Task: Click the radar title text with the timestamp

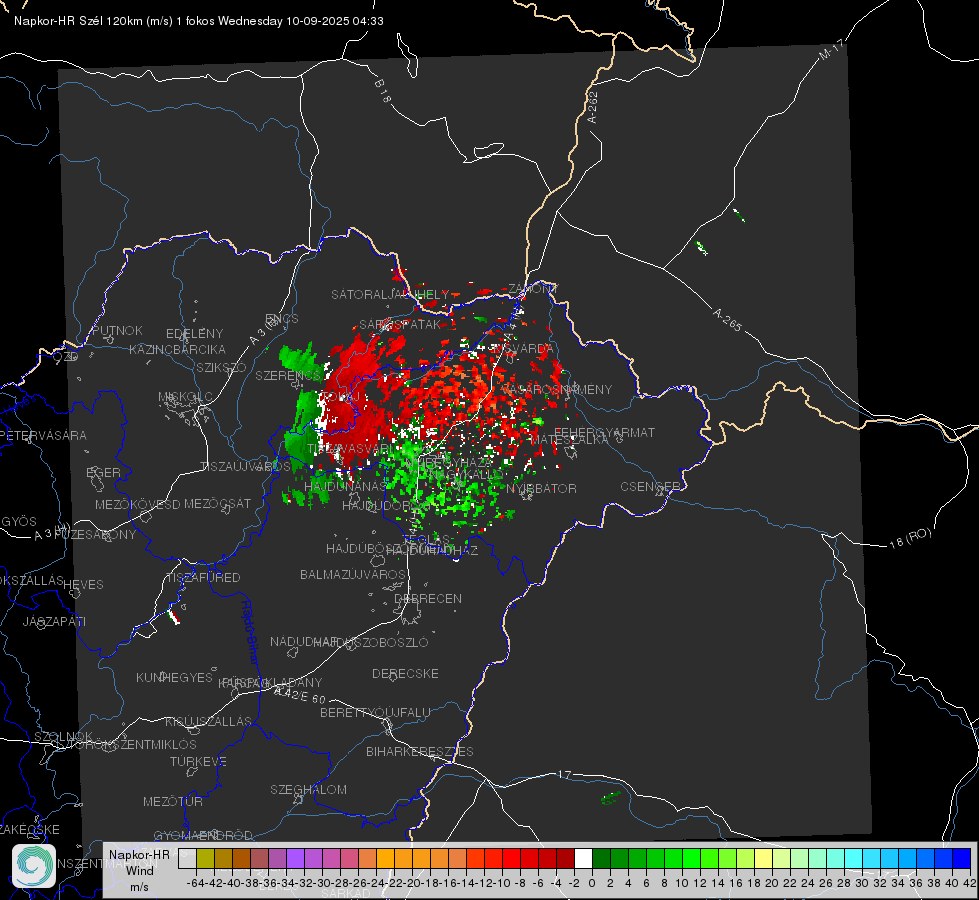Action: tap(199, 21)
